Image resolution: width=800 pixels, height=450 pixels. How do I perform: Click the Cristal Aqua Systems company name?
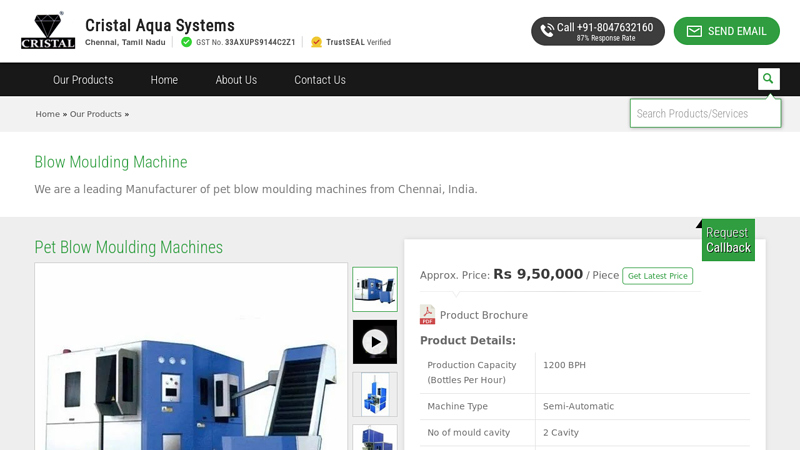point(160,25)
